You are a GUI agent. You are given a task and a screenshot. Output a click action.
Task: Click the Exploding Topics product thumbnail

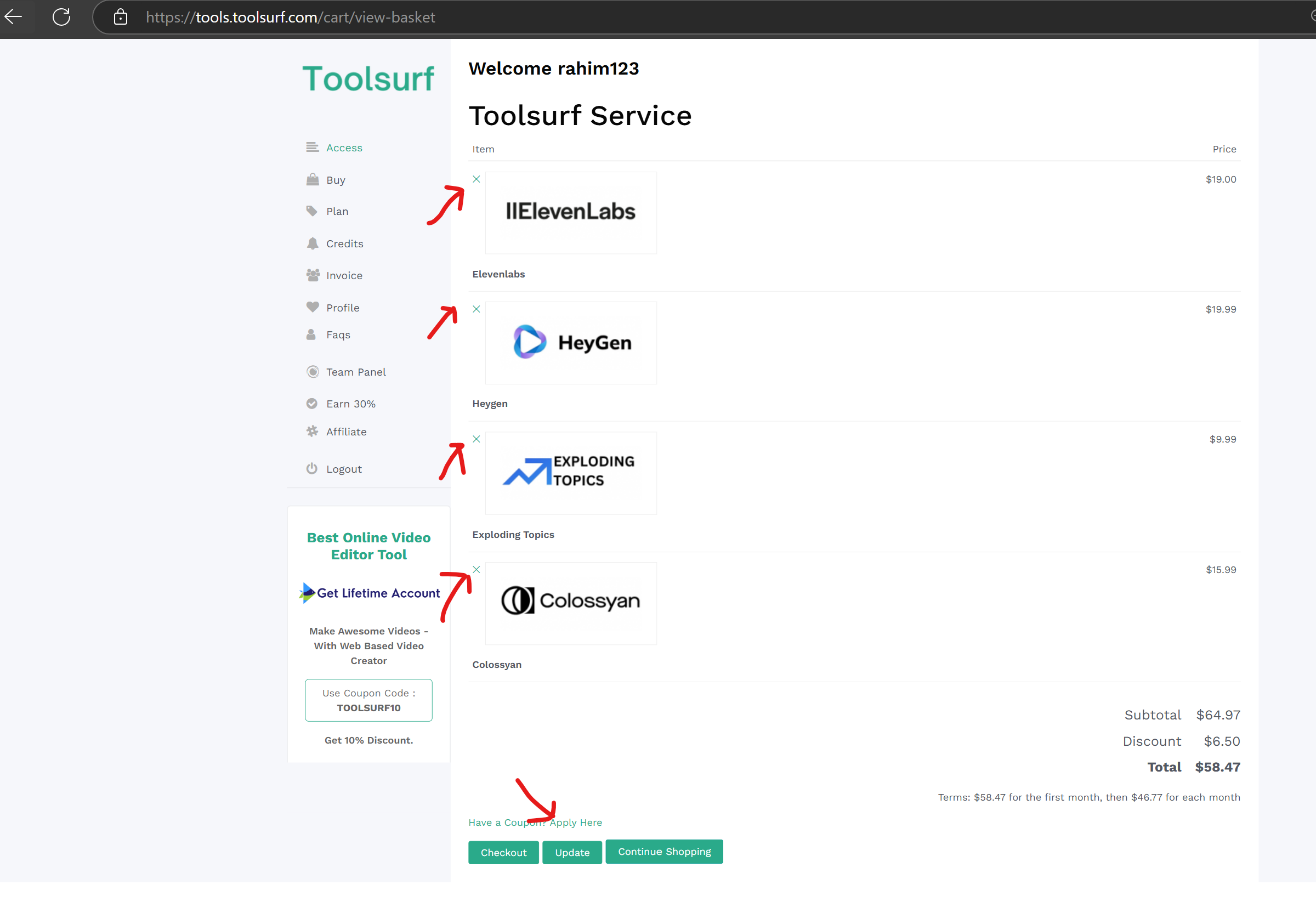[570, 473]
